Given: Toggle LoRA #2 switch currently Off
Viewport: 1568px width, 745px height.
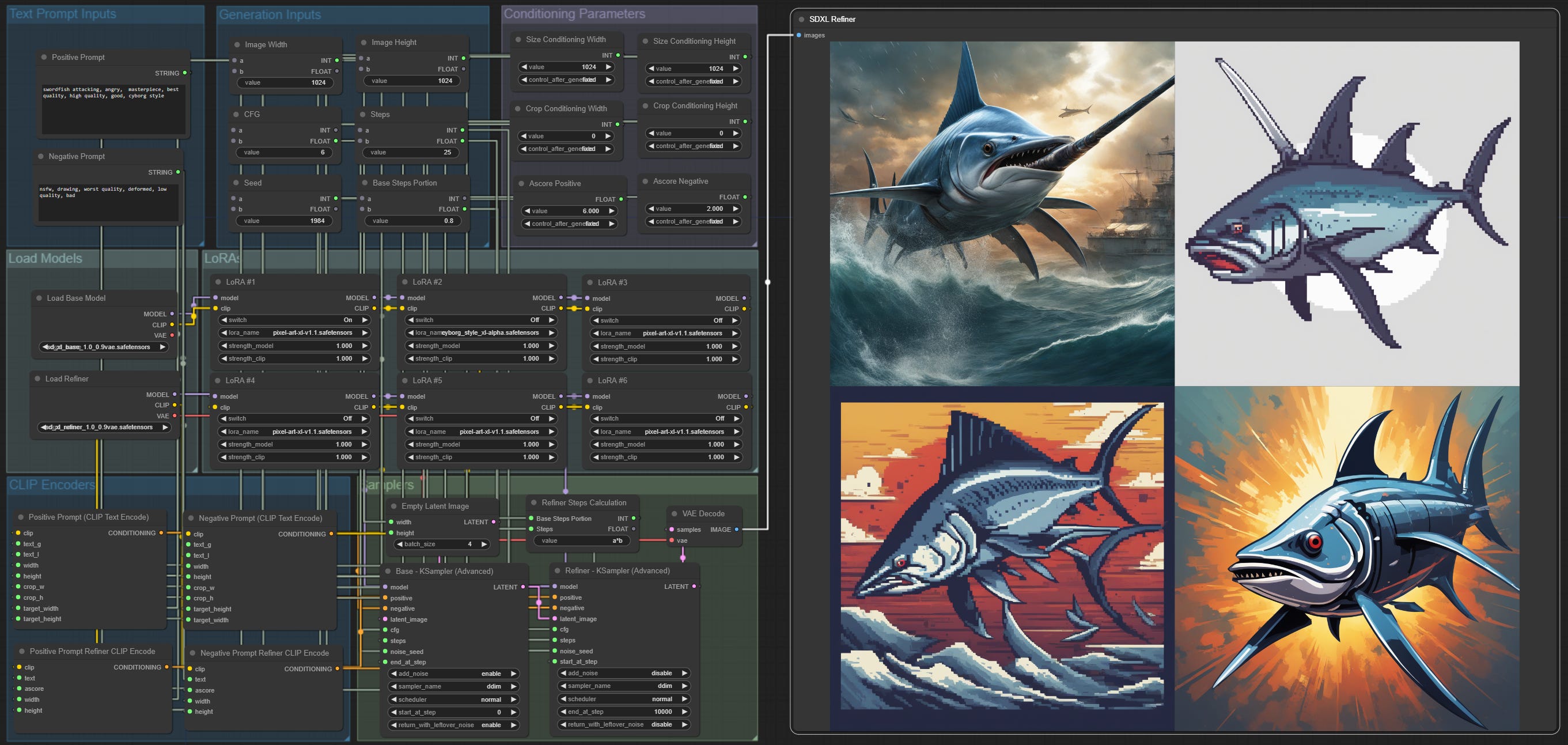Looking at the screenshot, I should click(x=481, y=320).
